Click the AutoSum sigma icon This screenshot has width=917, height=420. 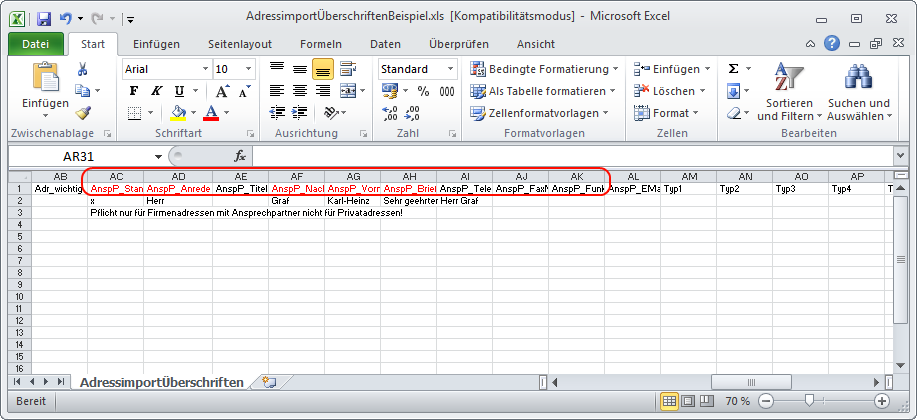733,69
